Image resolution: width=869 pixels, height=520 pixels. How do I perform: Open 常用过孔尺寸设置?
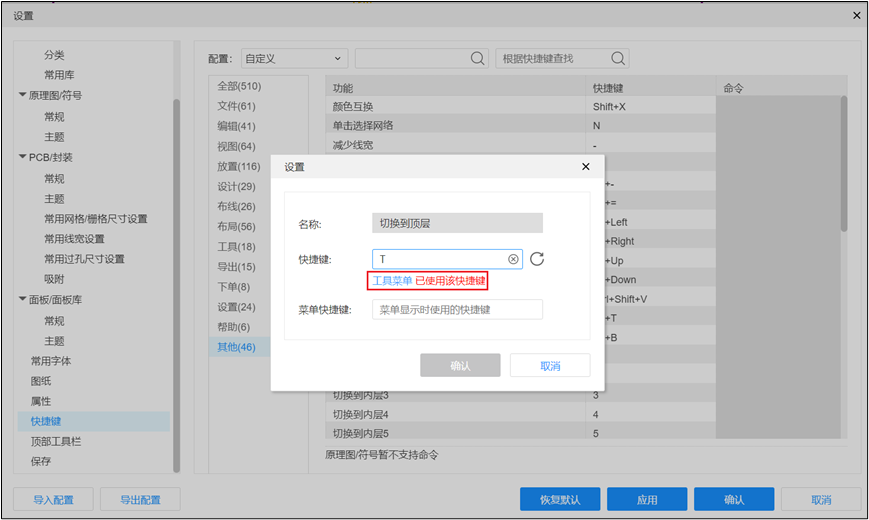84,259
